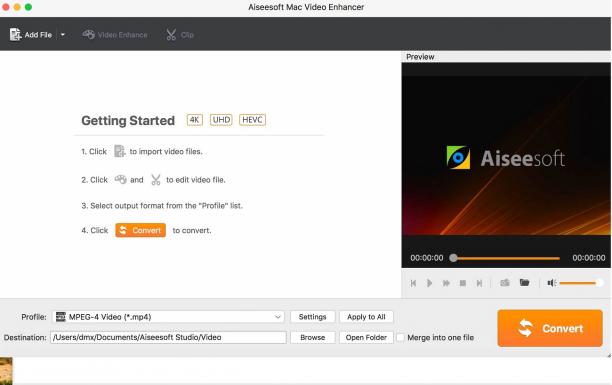This screenshot has height=385, width=612.
Task: Close the window with the red button
Action: coord(5,7)
